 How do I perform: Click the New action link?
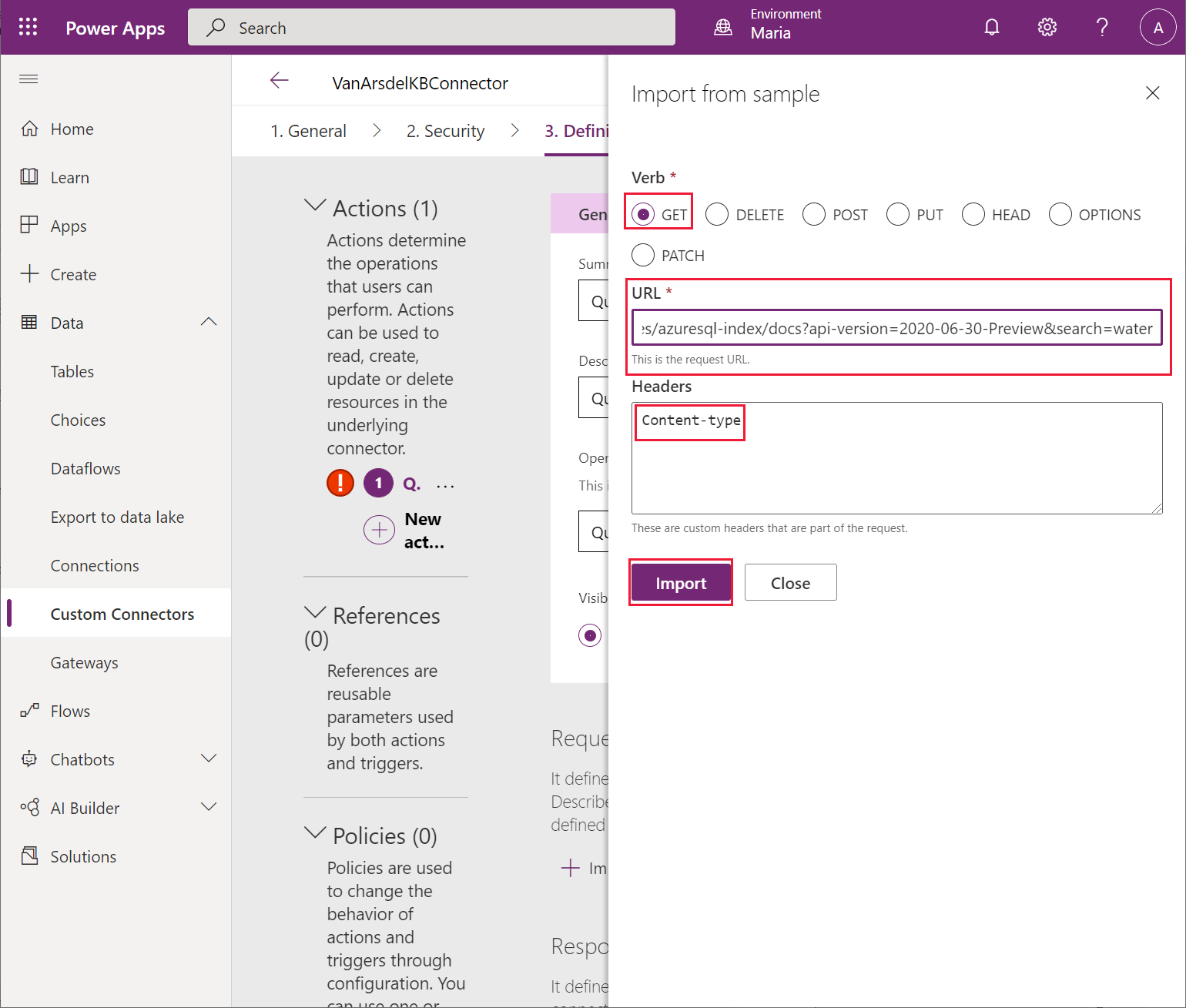(424, 531)
